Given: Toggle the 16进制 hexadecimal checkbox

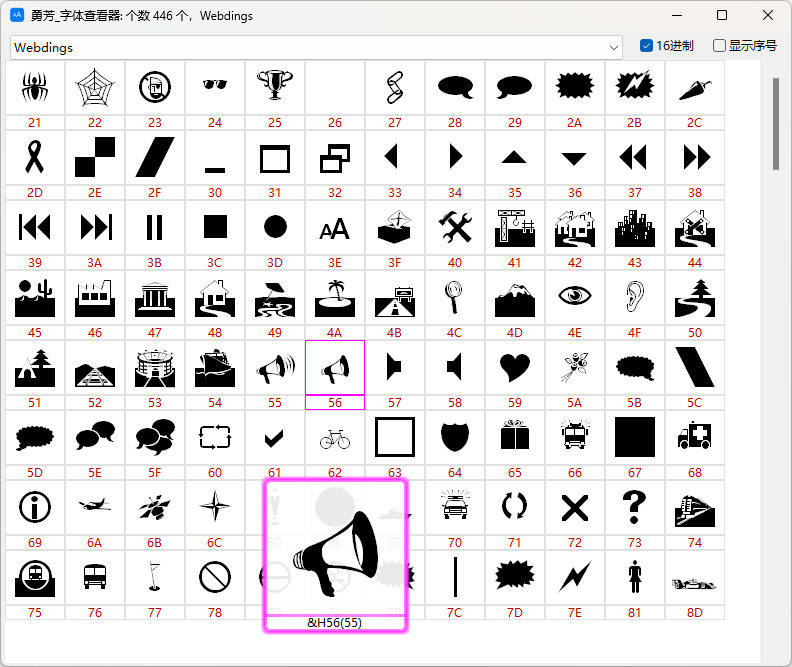Looking at the screenshot, I should (x=646, y=46).
